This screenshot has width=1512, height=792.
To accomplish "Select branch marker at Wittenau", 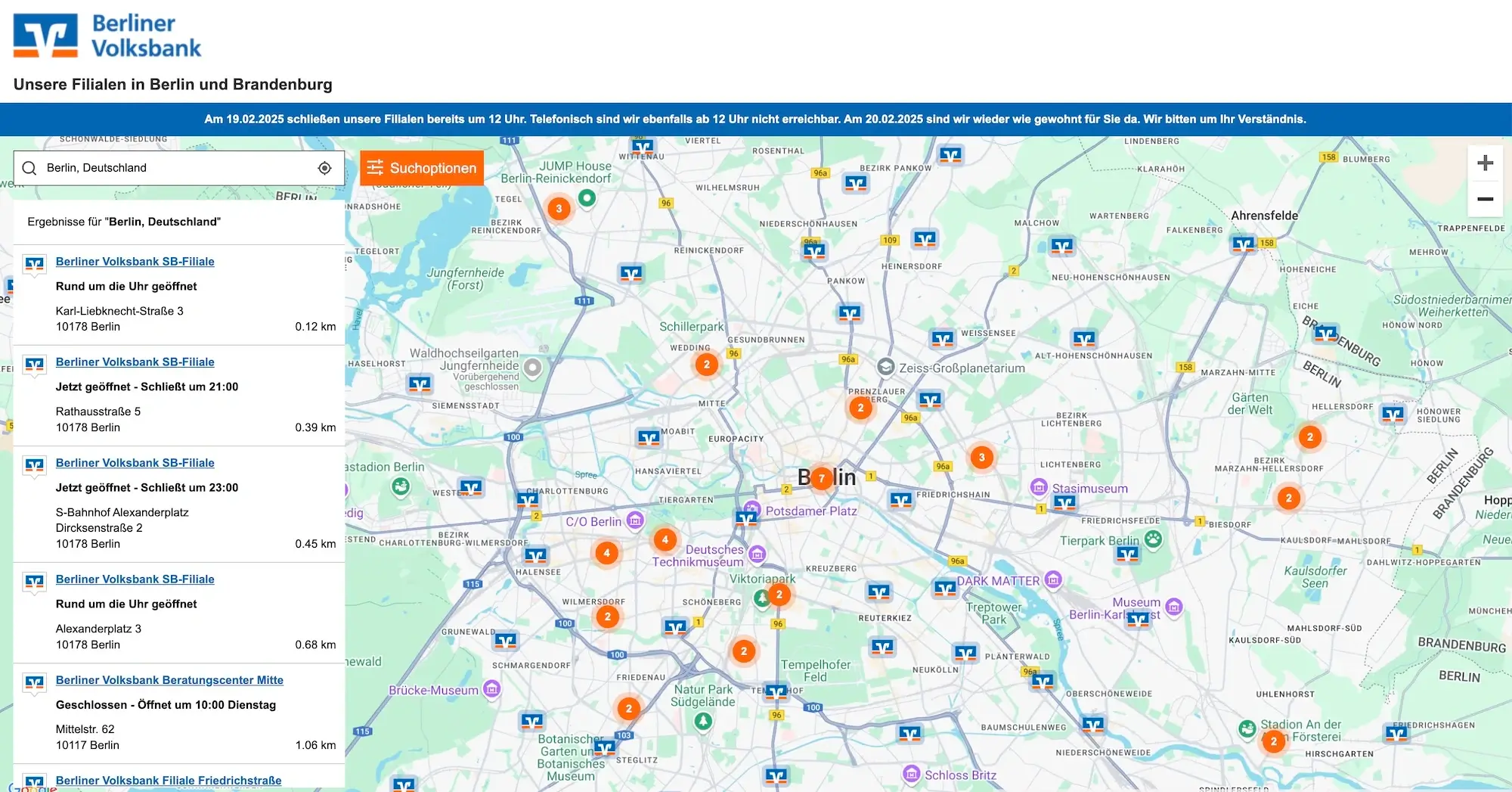I will click(x=643, y=147).
